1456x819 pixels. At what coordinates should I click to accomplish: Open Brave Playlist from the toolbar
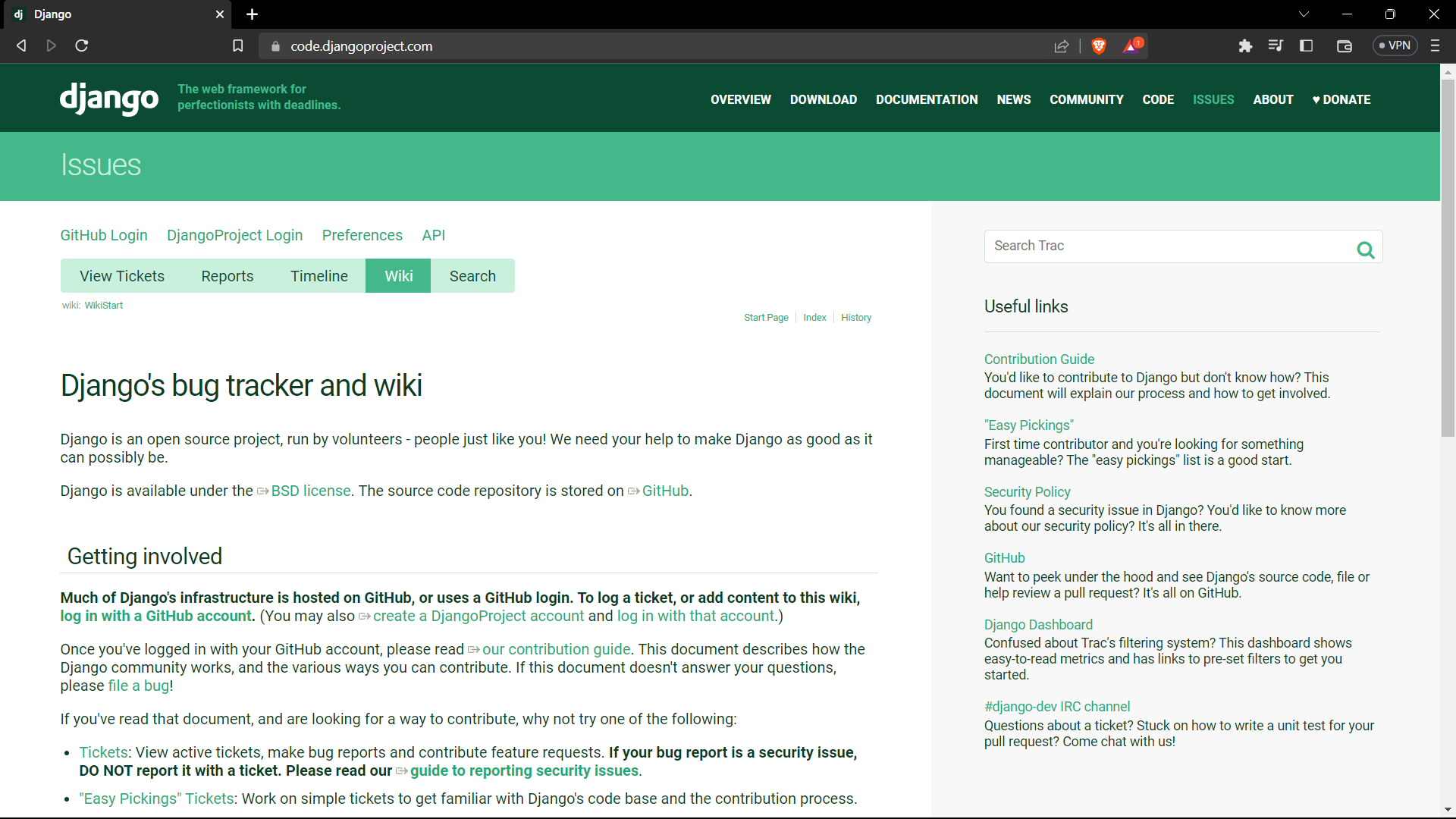1276,45
